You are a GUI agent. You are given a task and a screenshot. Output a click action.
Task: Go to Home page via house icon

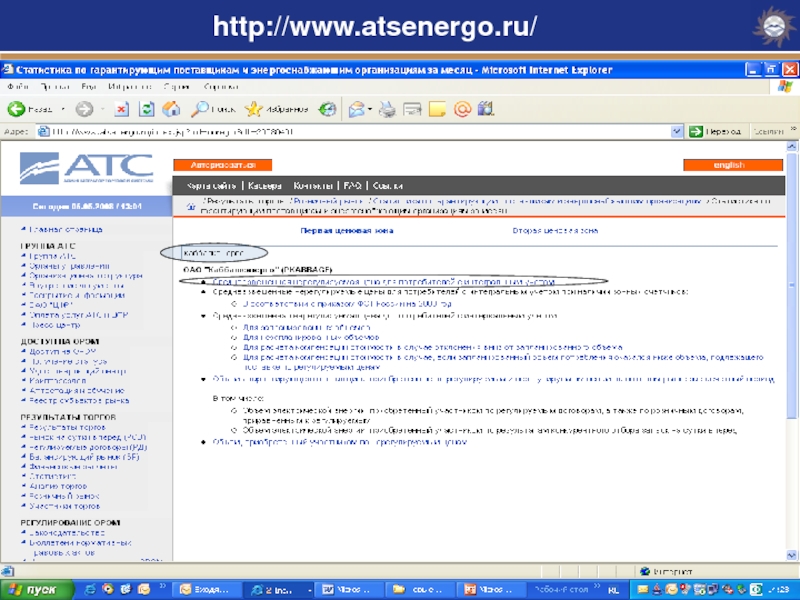tap(171, 109)
